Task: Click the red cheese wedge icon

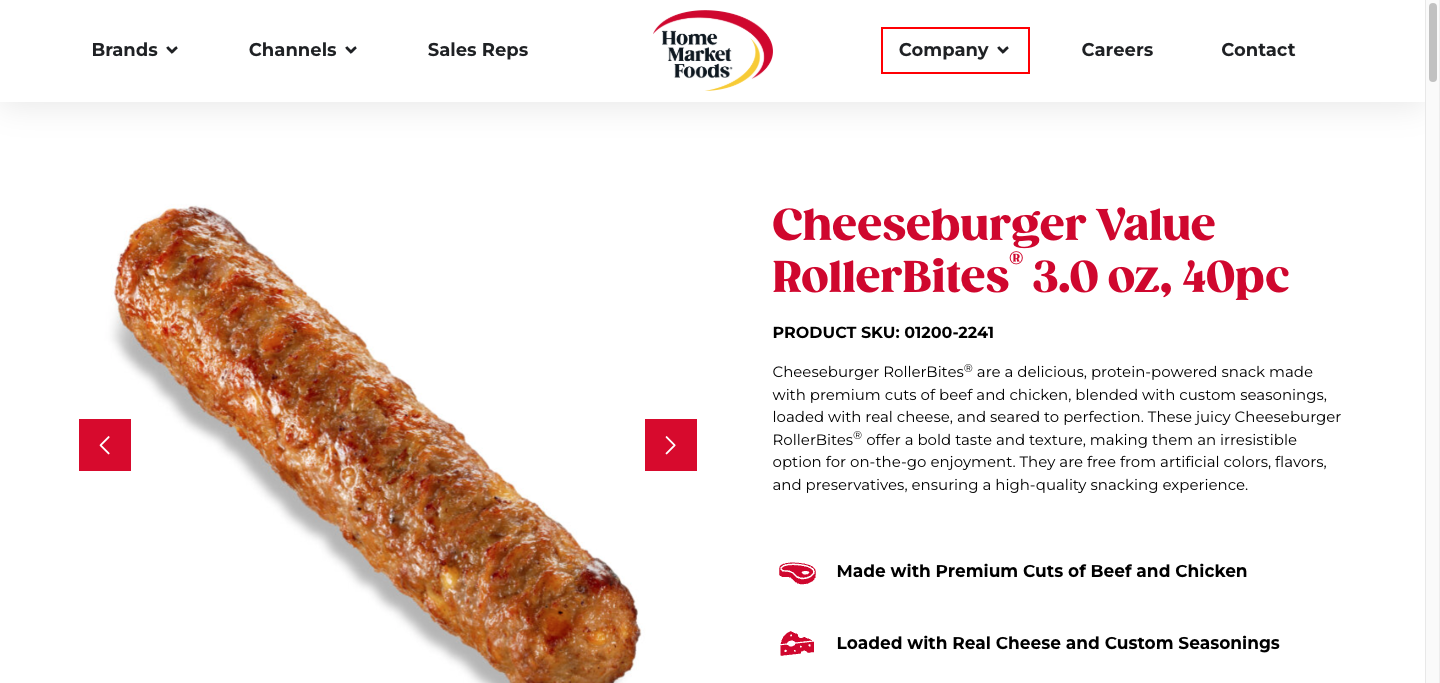Action: [797, 644]
